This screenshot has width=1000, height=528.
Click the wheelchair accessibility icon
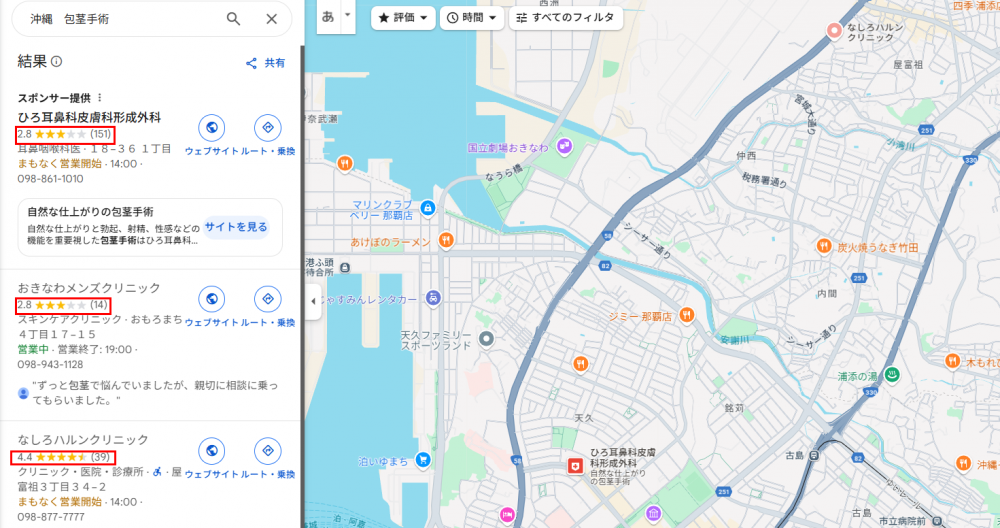[x=157, y=472]
